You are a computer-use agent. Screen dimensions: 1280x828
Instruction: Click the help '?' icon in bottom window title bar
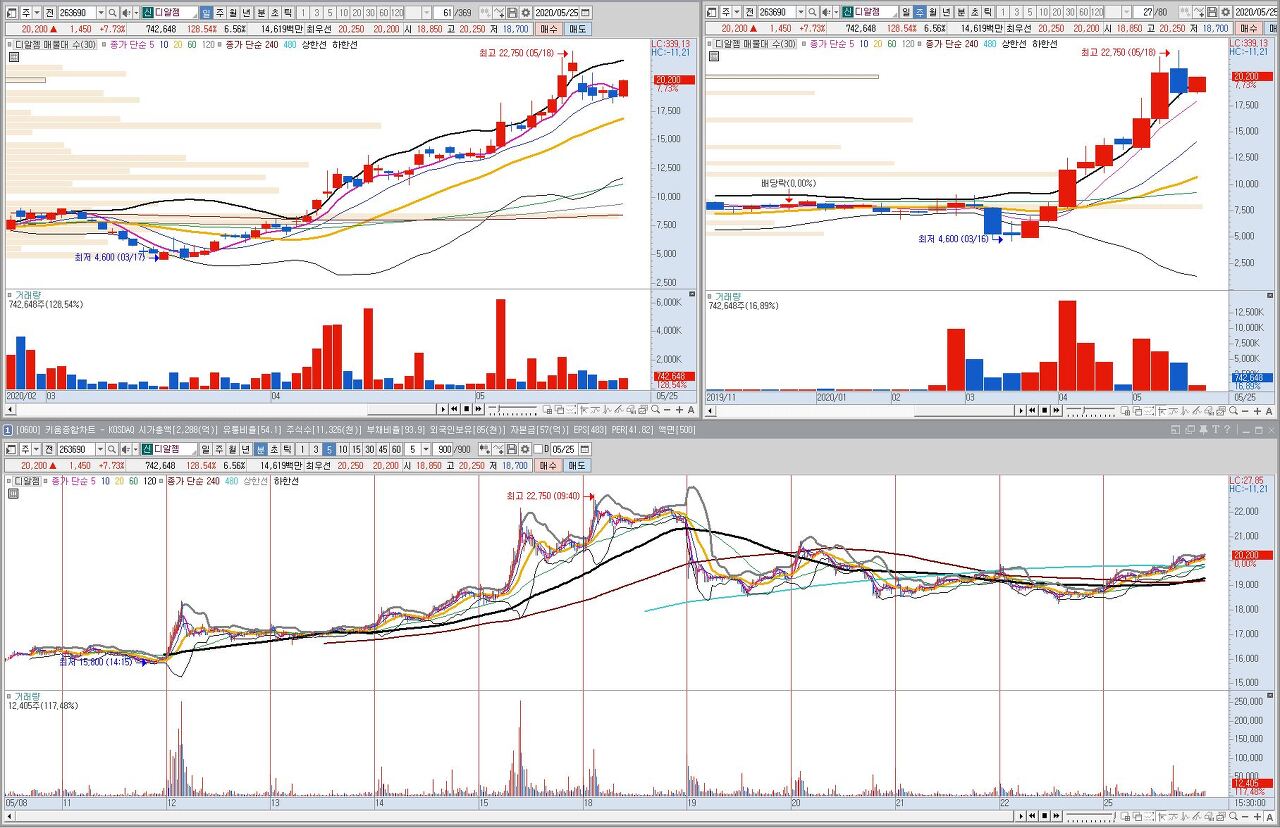click(x=1227, y=429)
